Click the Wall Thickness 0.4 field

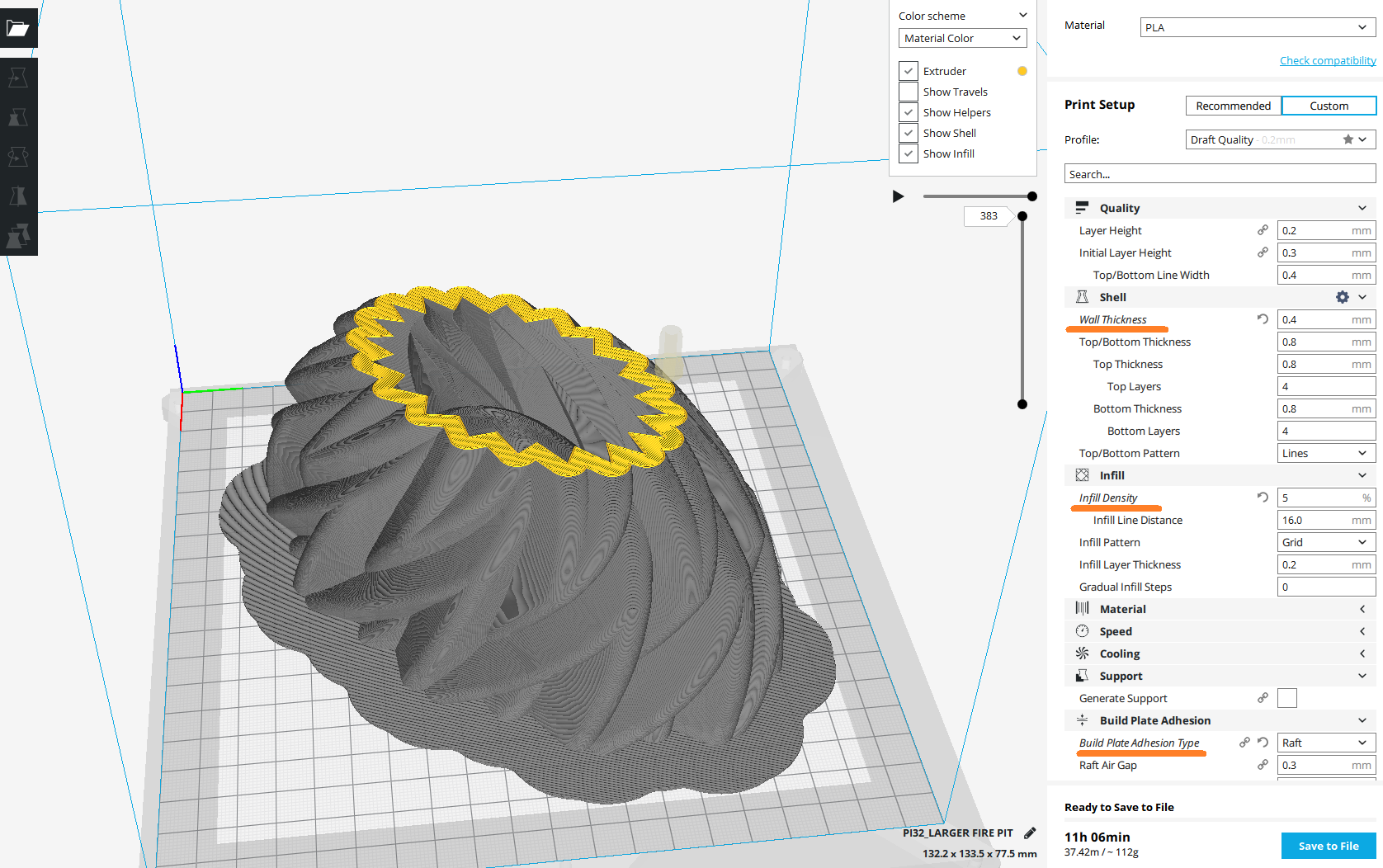(1327, 319)
